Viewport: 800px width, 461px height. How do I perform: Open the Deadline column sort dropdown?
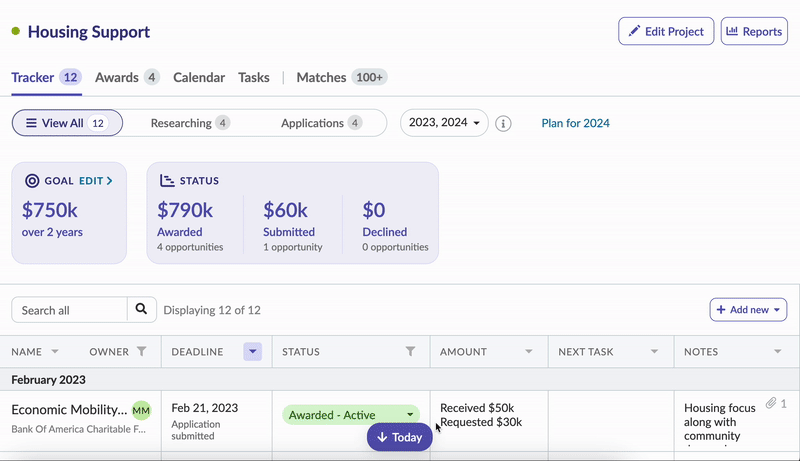pos(253,352)
